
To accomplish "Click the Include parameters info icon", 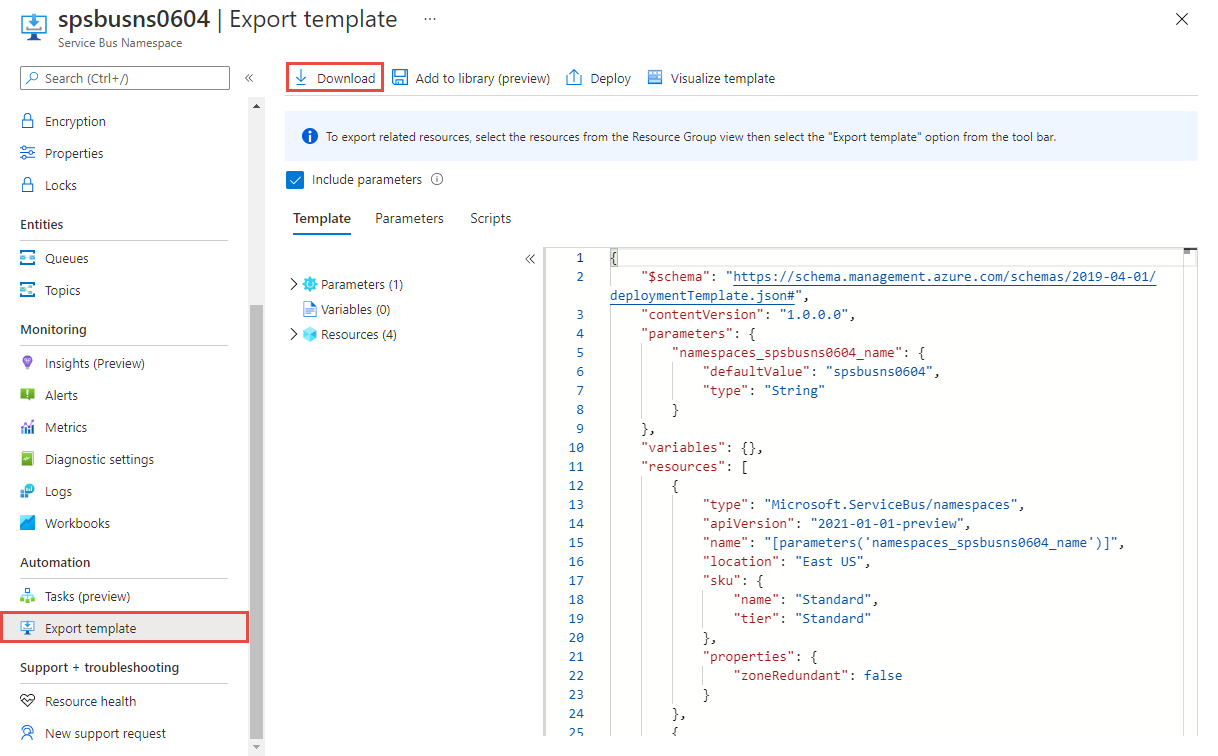I will coord(436,180).
